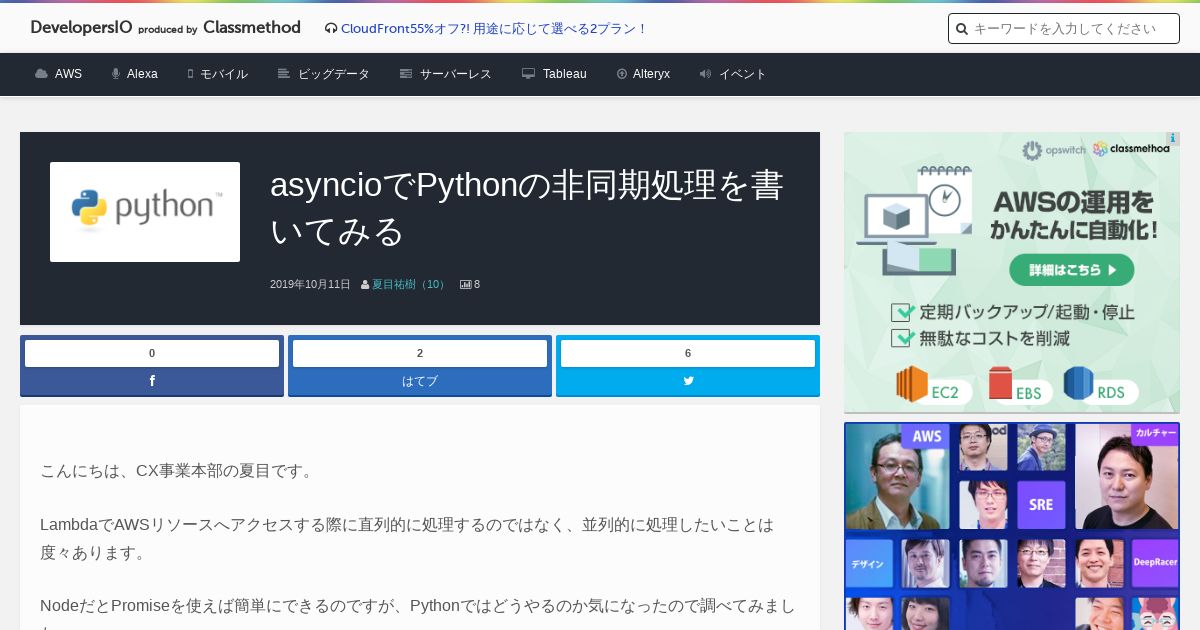Click the DeepRacer tile on the staff banner

[x=1155, y=562]
